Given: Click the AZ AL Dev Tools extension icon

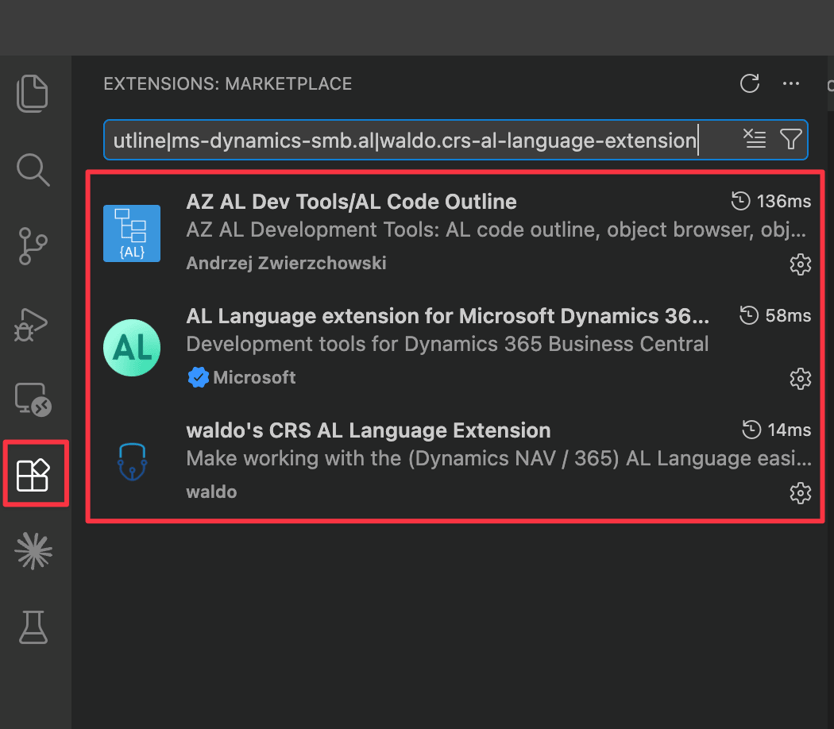Looking at the screenshot, I should point(132,233).
